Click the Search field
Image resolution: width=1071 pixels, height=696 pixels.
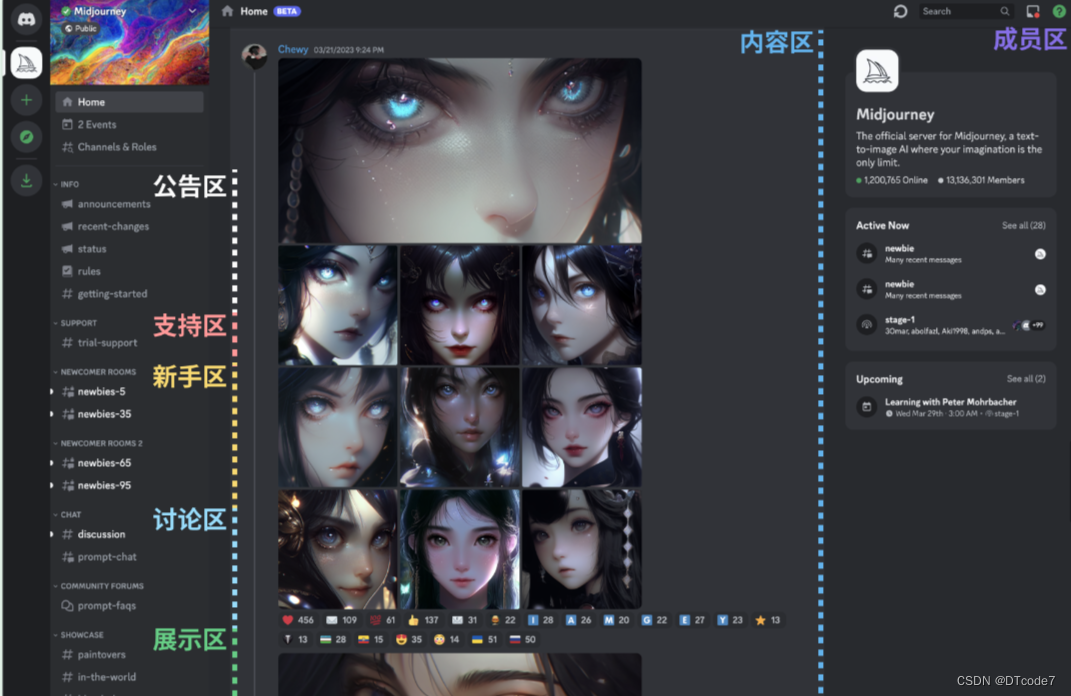pyautogui.click(x=964, y=11)
